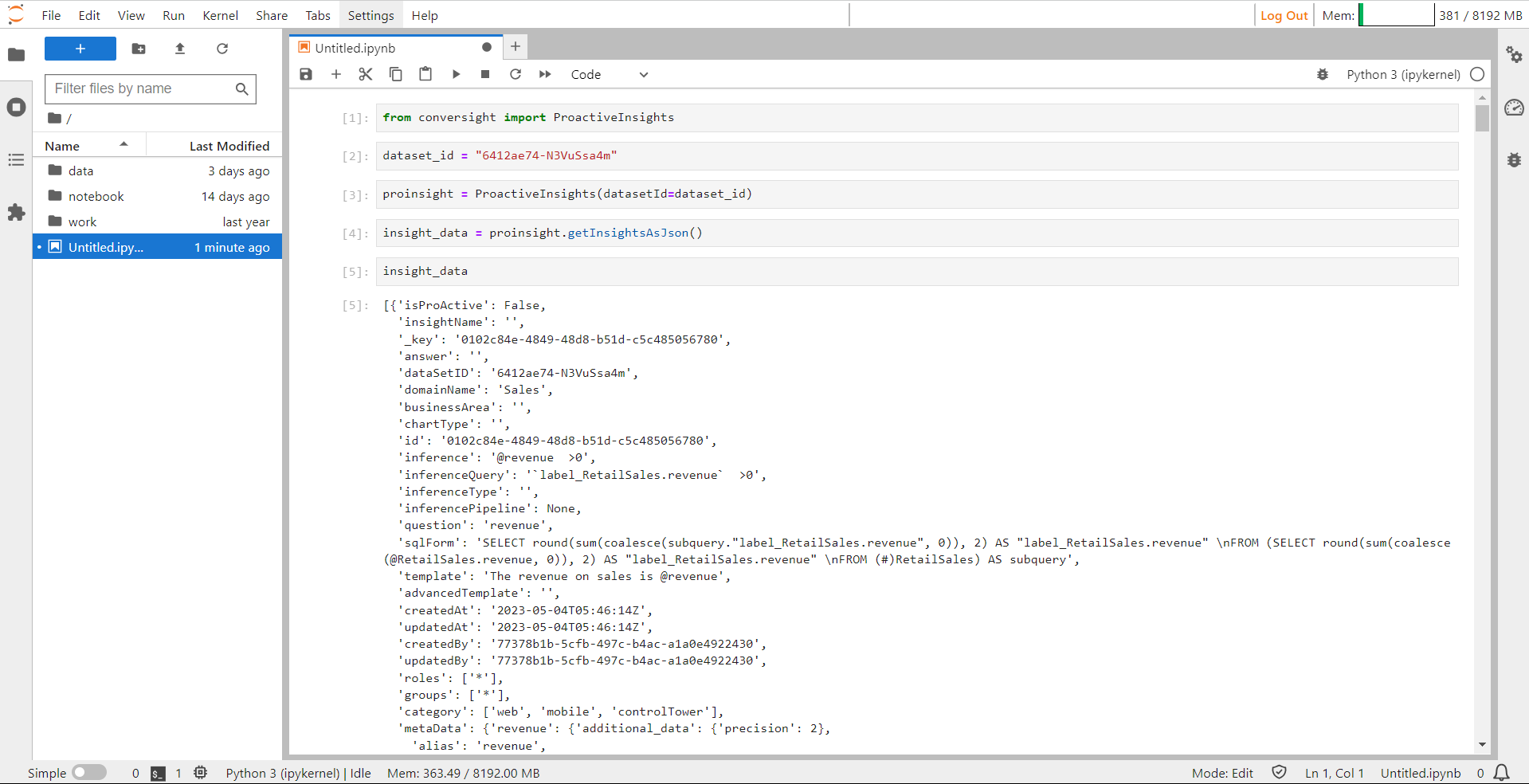This screenshot has height=784, width=1529.
Task: Open the cell type Code dropdown
Action: pyautogui.click(x=610, y=74)
